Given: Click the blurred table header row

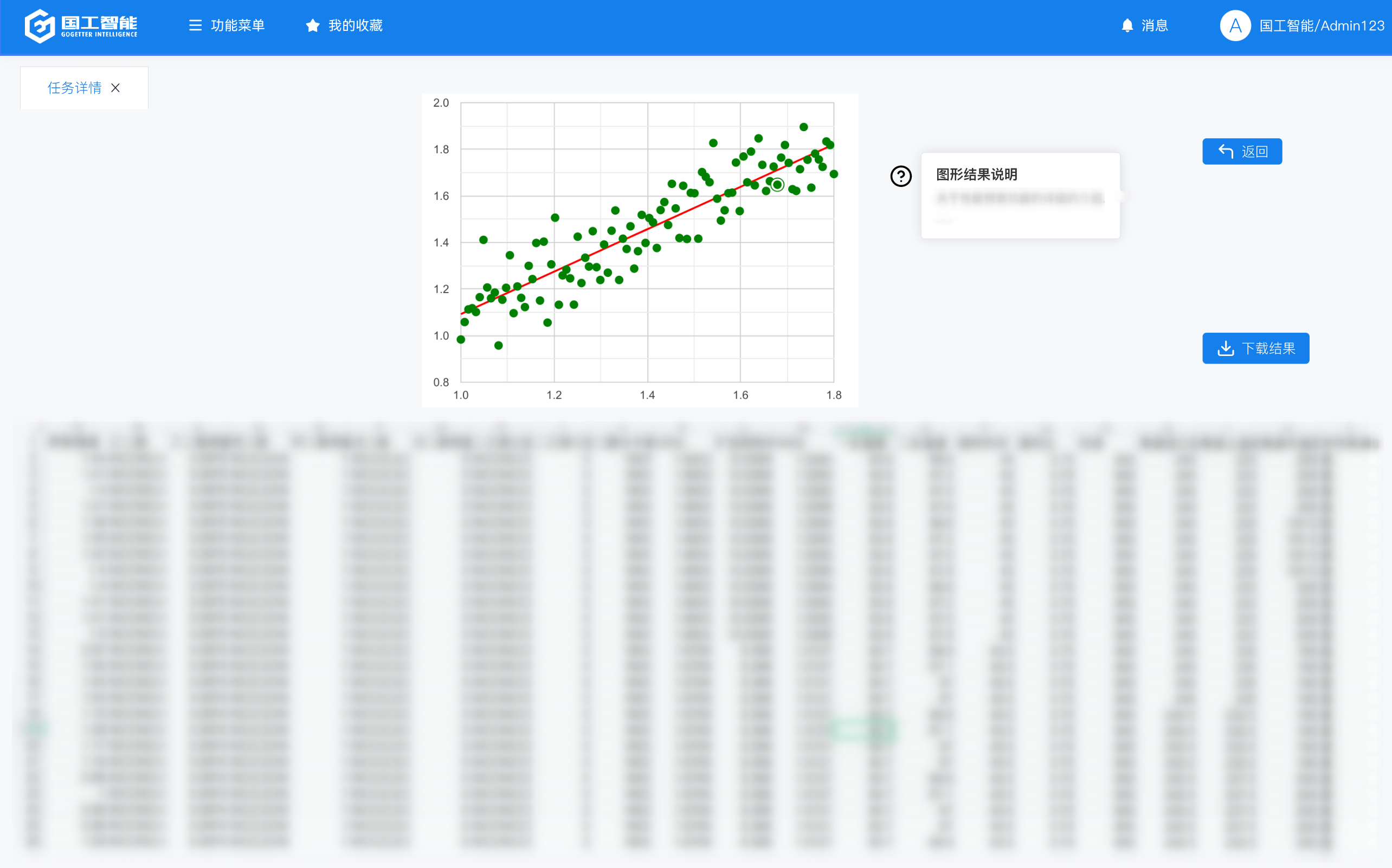Looking at the screenshot, I should pos(689,442).
